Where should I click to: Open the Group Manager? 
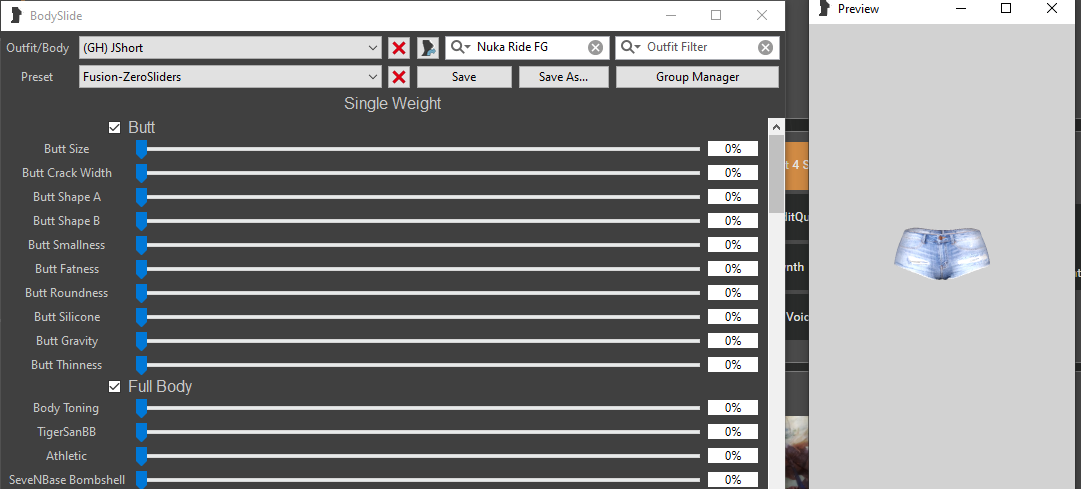(697, 77)
